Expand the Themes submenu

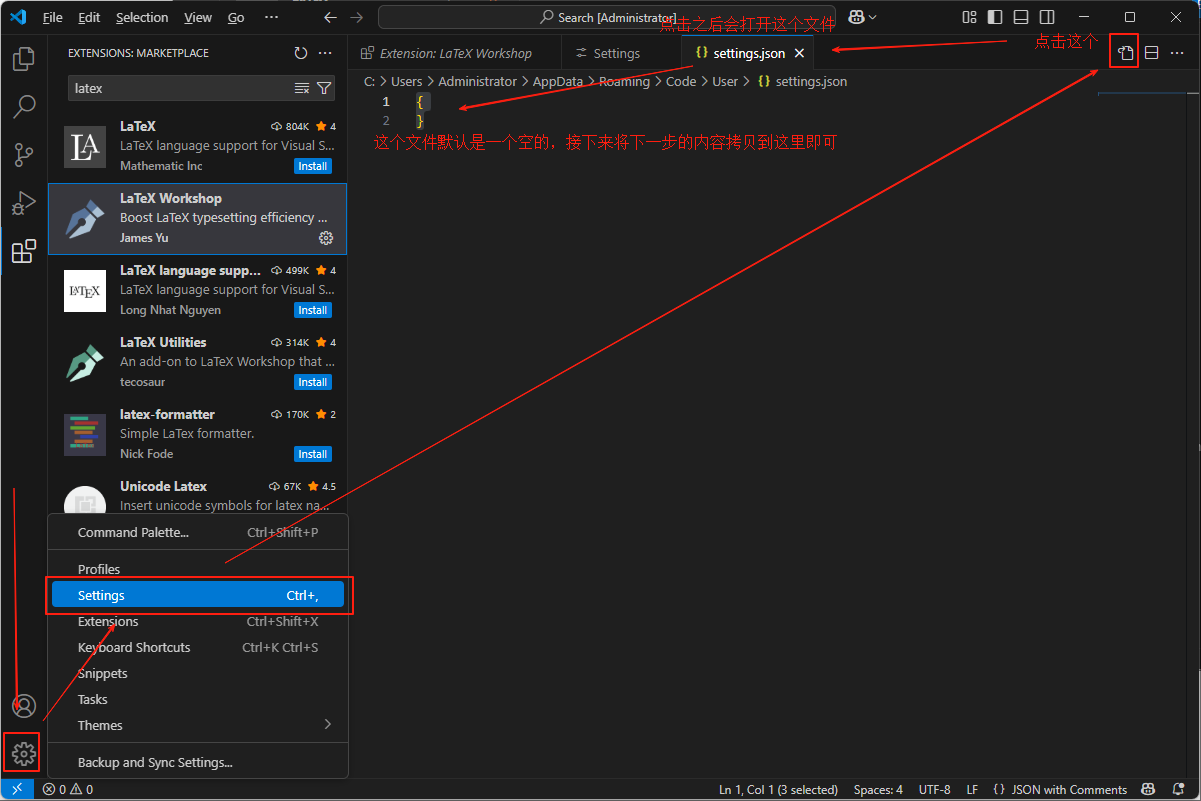tap(200, 725)
